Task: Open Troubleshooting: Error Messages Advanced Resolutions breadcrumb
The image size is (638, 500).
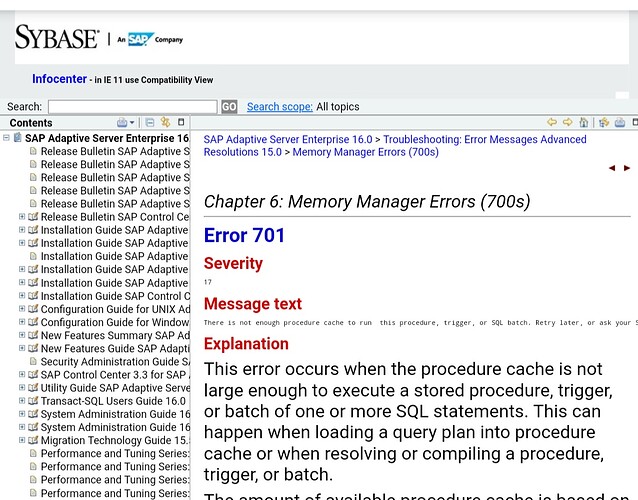Action: coord(395,146)
